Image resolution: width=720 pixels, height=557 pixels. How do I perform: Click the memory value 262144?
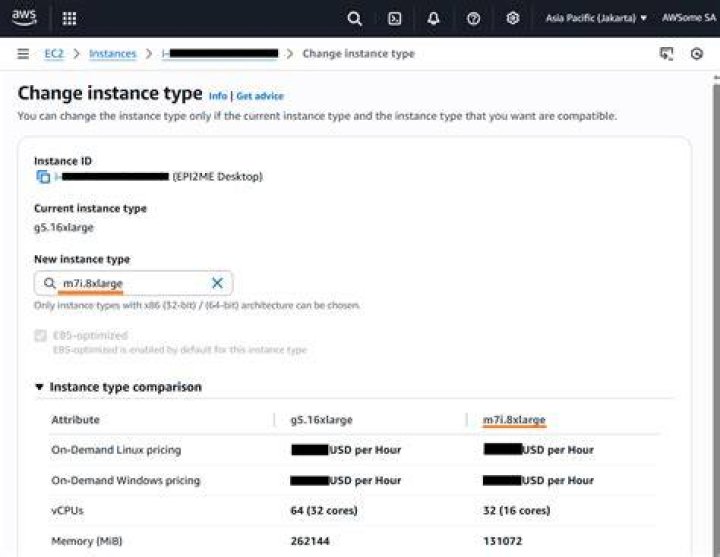(x=310, y=541)
